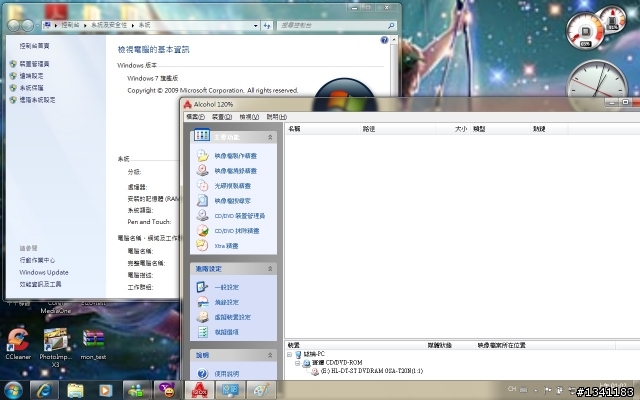Collapse the advanced settings (進階設定) panel
The width and height of the screenshot is (640, 400).
pyautogui.click(x=270, y=269)
